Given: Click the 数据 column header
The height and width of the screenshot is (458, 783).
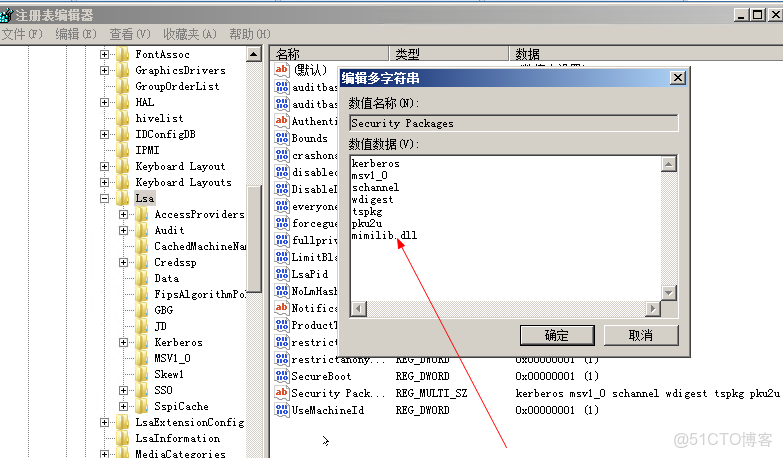Looking at the screenshot, I should (646, 53).
